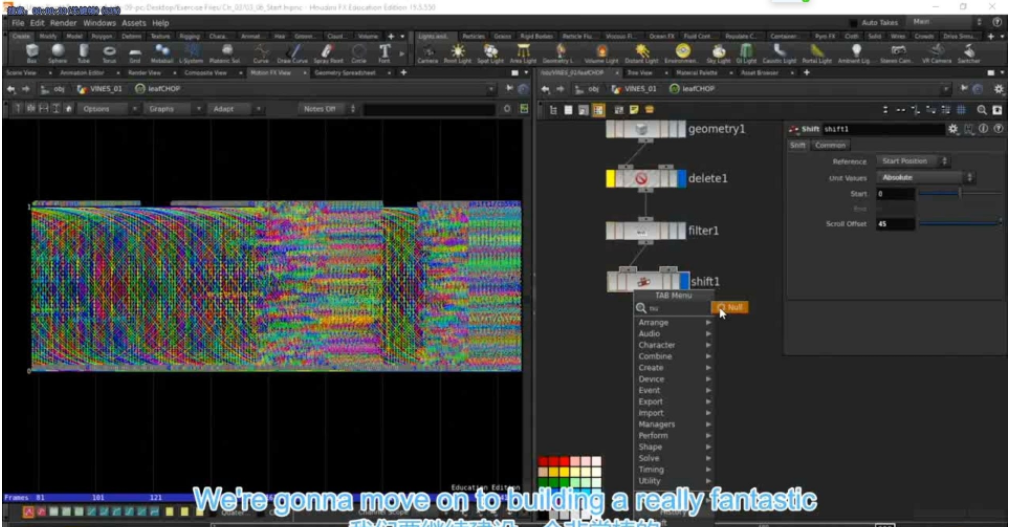Viewport: 1011px width, 527px height.
Task: Select the Curve shelf tool
Action: [x=261, y=53]
